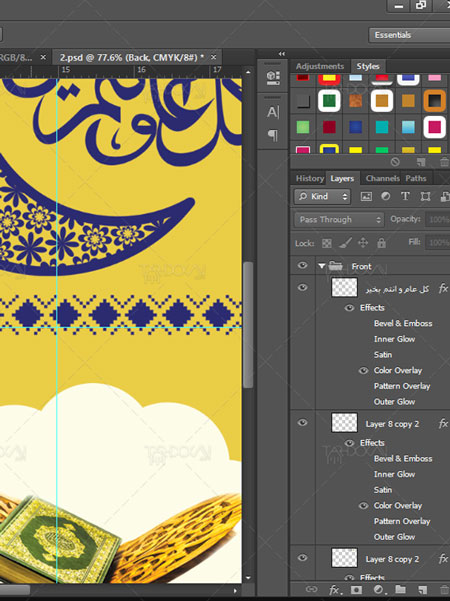Click the canvas scroll-down arrow
The width and height of the screenshot is (450, 601).
pyautogui.click(x=248, y=578)
